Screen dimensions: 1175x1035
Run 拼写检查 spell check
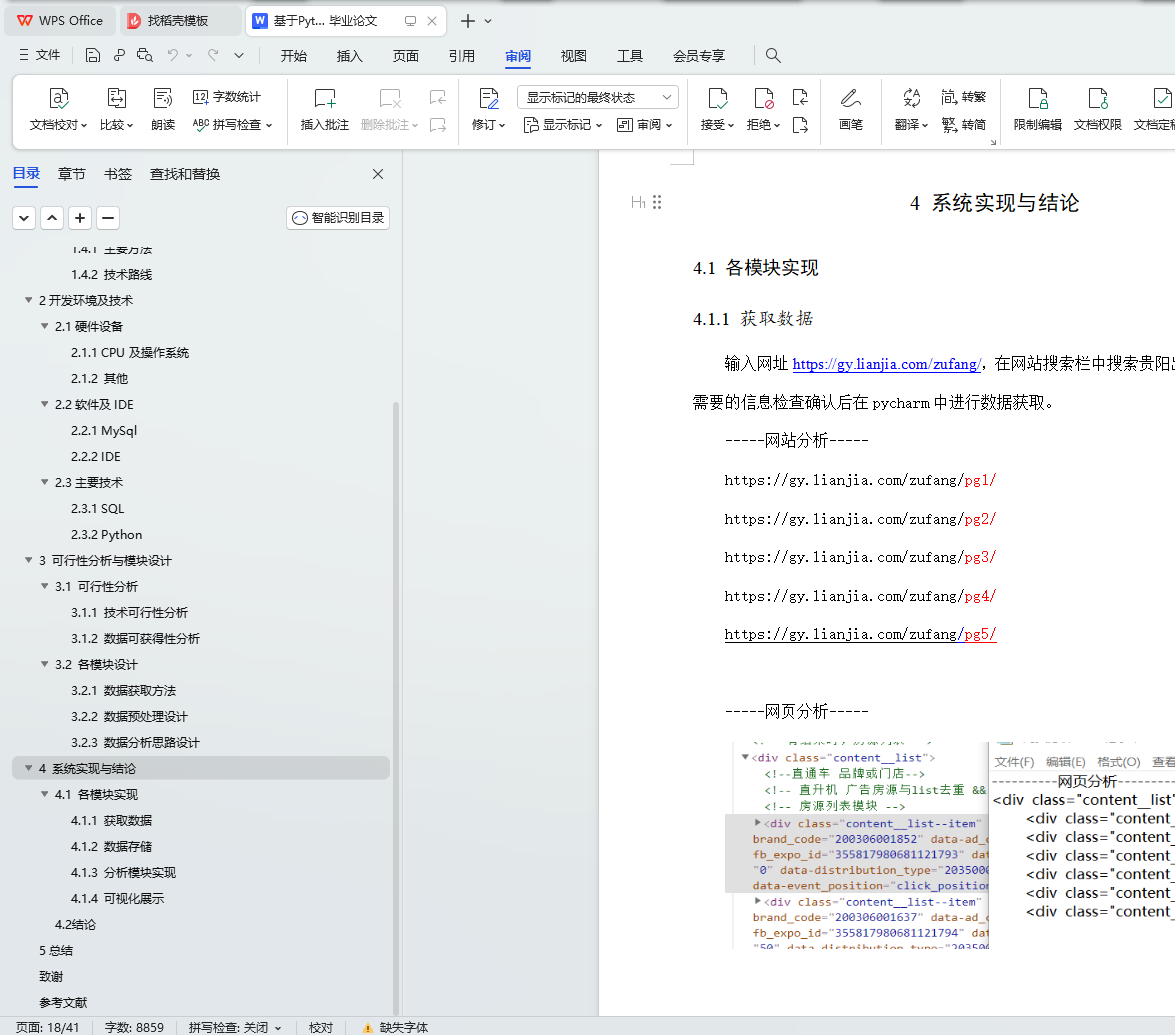click(232, 124)
